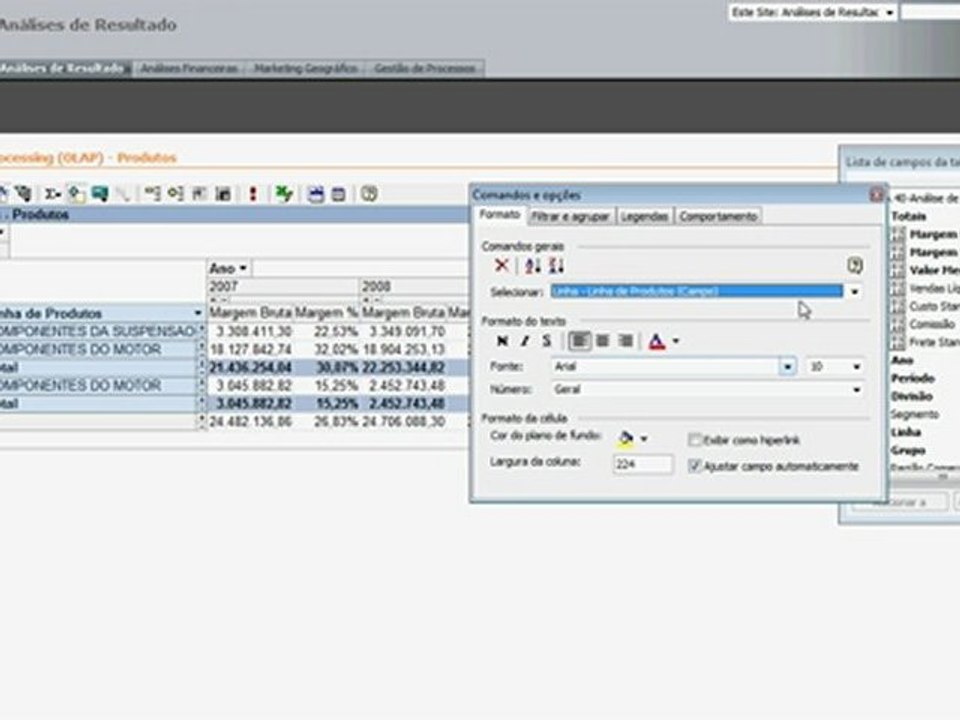The image size is (960, 720).
Task: Switch to Legendas tab
Action: [x=644, y=216]
